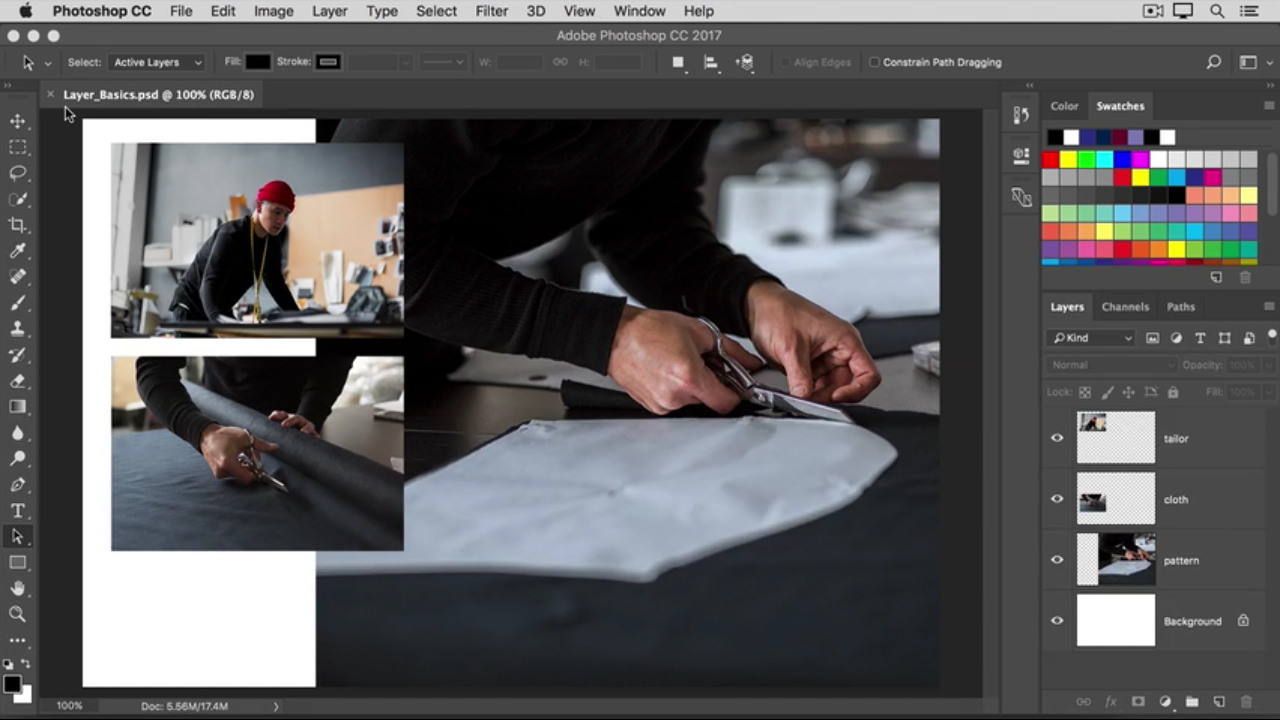Select the Horizontal Type tool
This screenshot has width=1280, height=720.
coord(18,511)
